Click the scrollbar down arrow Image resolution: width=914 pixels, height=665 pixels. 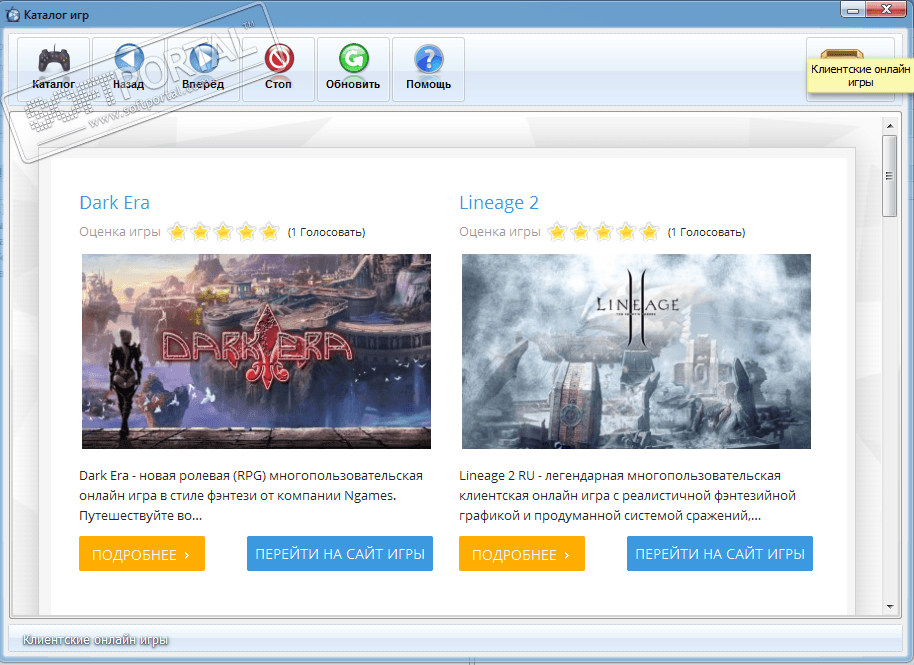pyautogui.click(x=890, y=607)
